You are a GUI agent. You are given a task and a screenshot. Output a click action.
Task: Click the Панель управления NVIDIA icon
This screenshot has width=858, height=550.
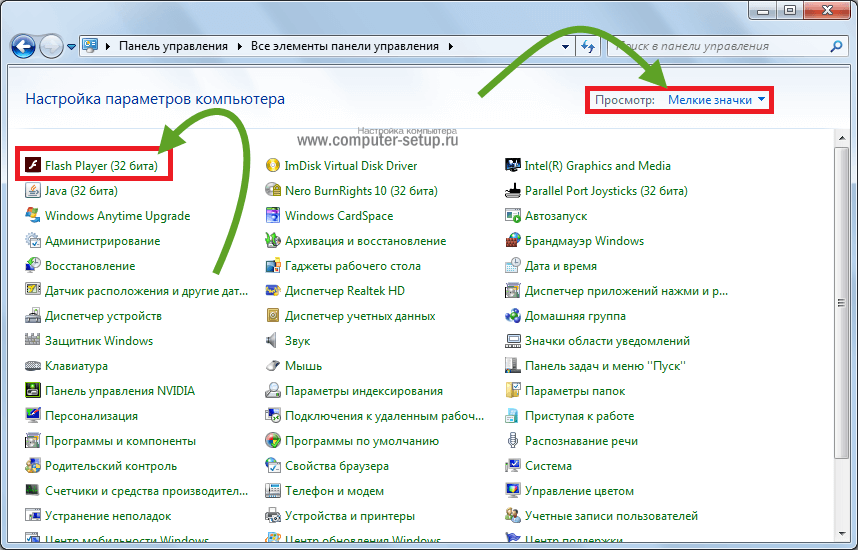[x=32, y=391]
